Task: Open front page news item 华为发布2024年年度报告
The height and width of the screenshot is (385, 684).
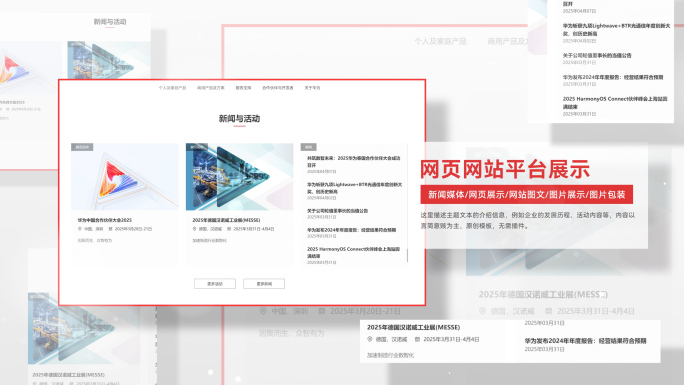Action: click(351, 230)
